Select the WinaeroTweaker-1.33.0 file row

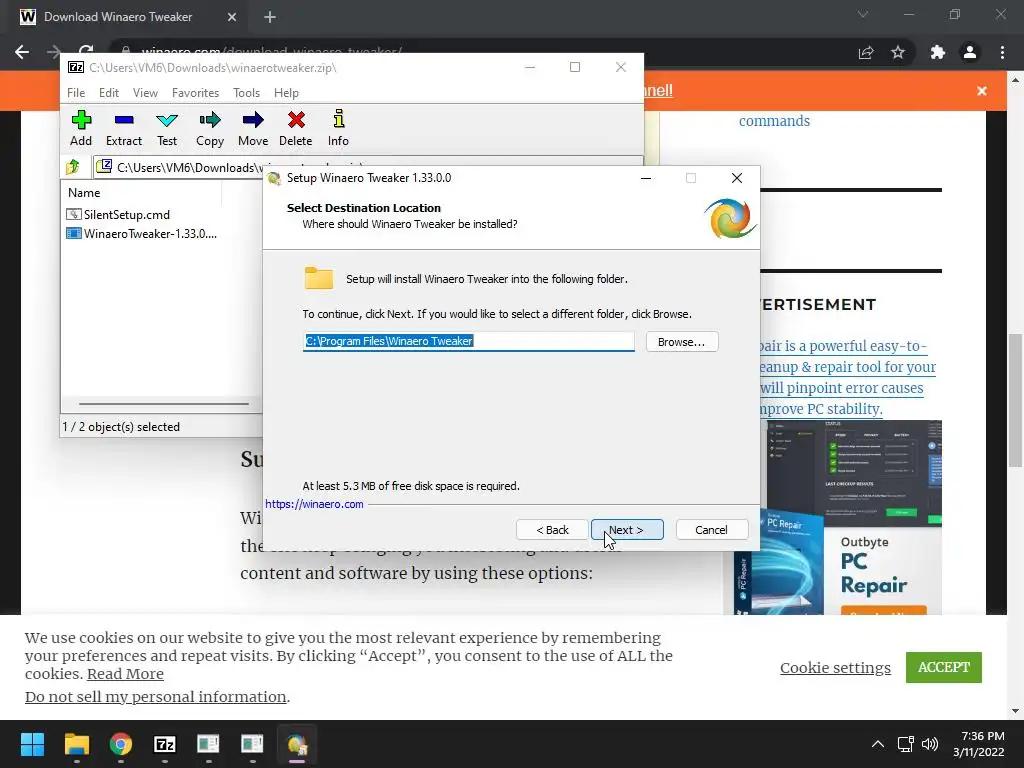point(141,233)
